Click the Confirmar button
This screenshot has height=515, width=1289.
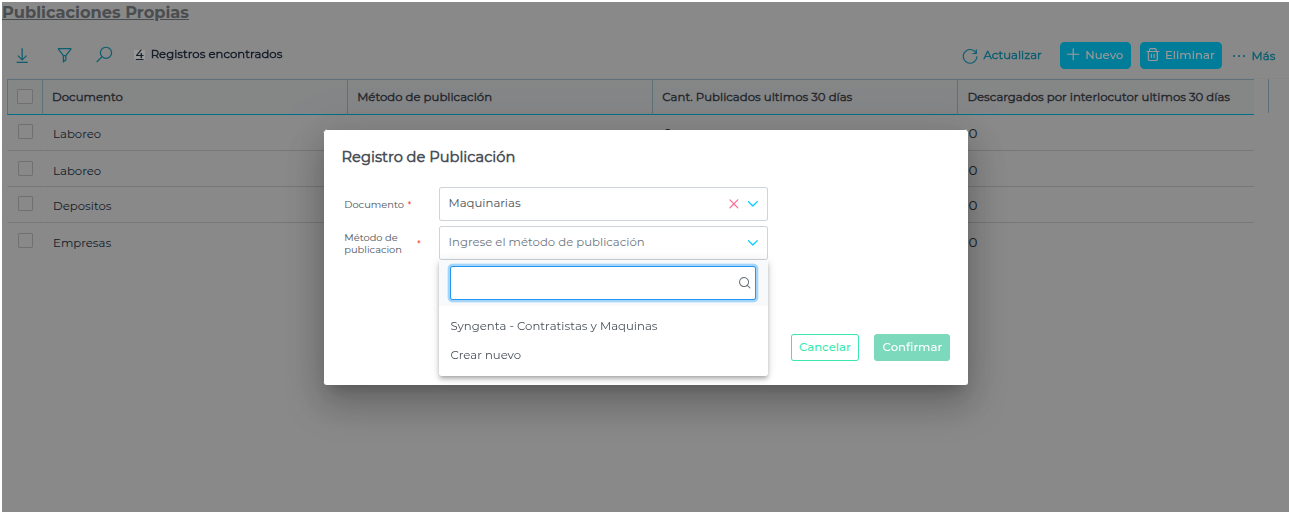pos(912,347)
